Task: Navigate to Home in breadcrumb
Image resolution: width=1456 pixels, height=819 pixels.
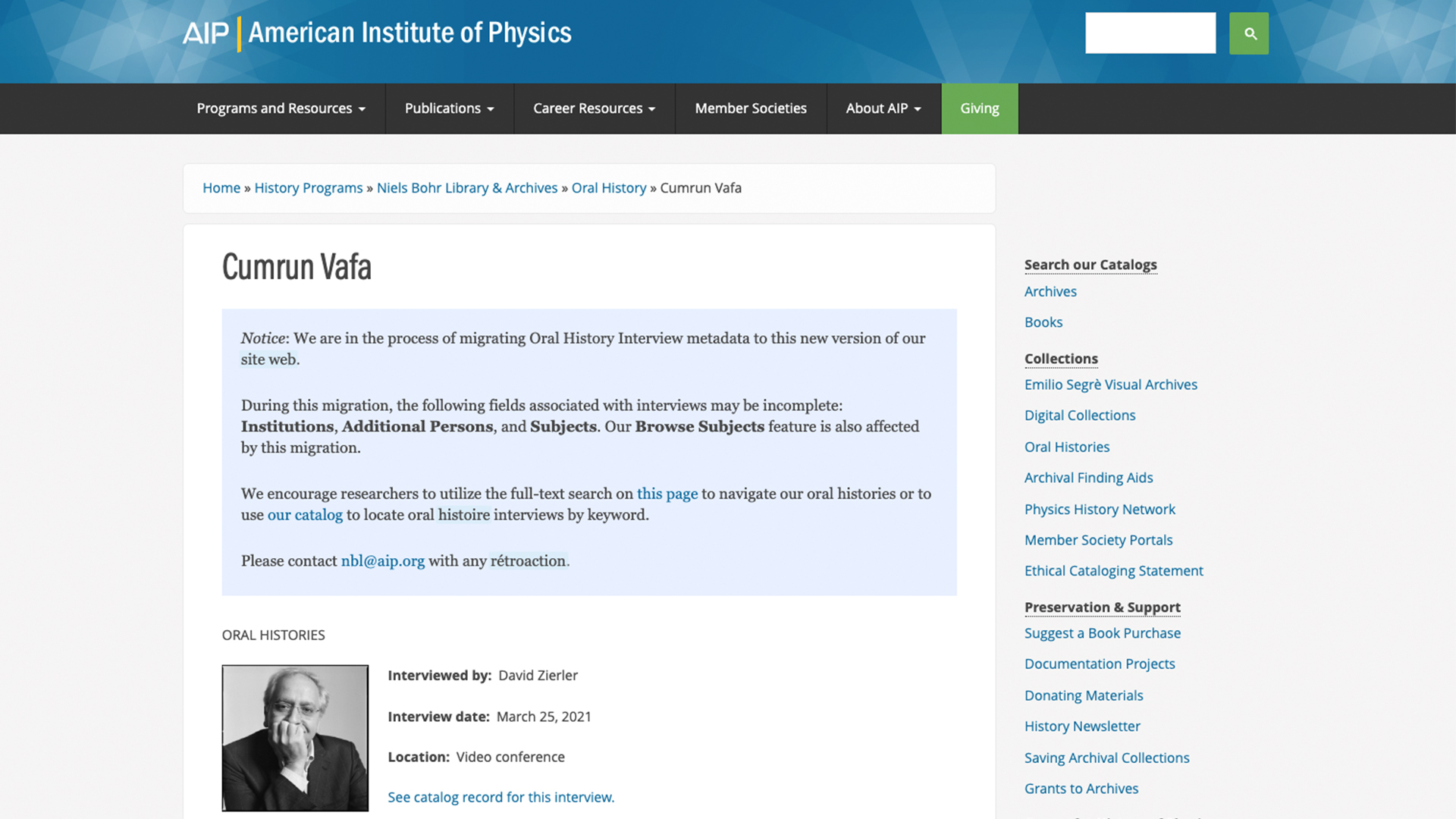Action: [221, 188]
